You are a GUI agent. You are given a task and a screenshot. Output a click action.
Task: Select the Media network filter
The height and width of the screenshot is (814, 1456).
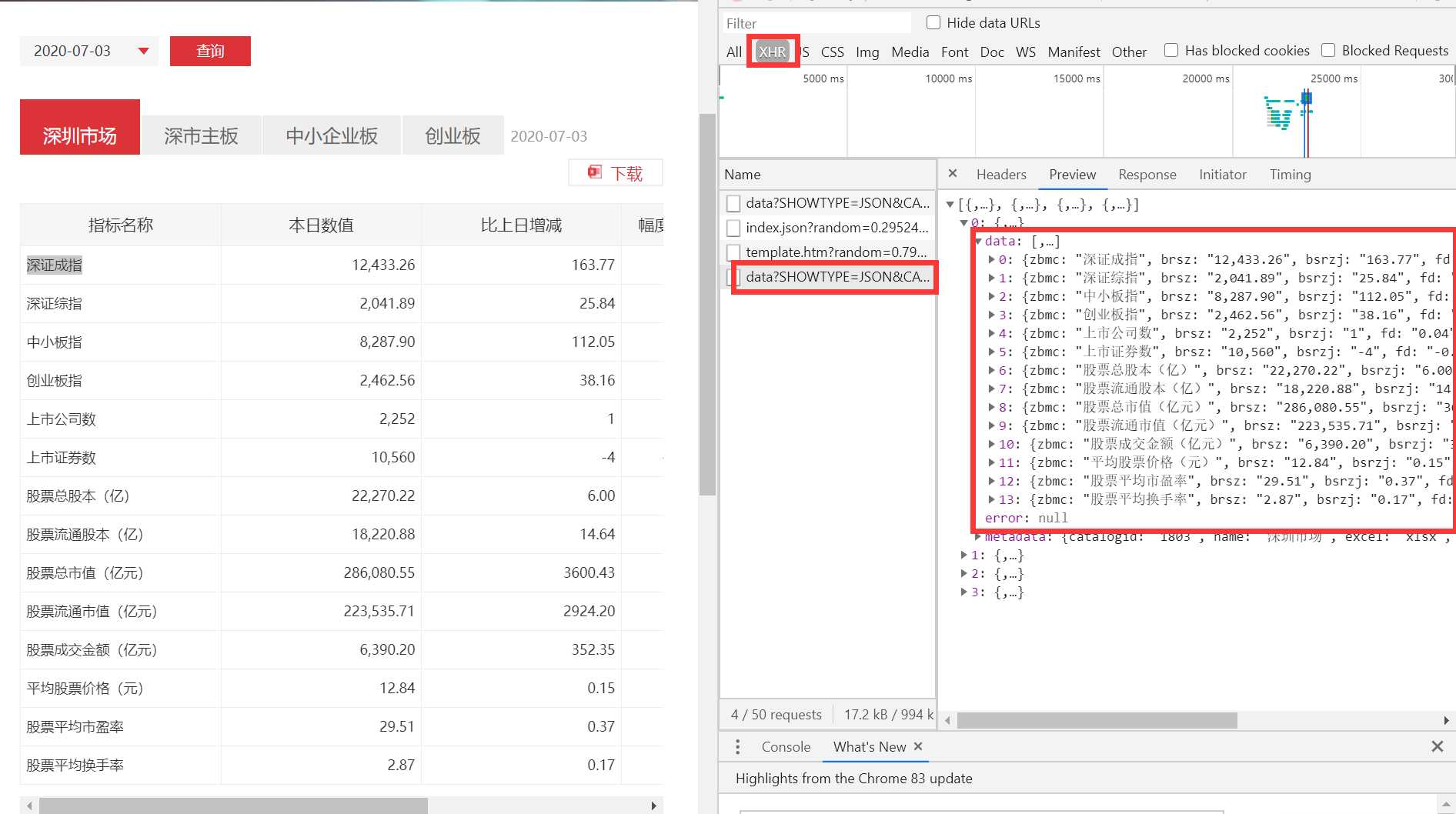point(910,52)
